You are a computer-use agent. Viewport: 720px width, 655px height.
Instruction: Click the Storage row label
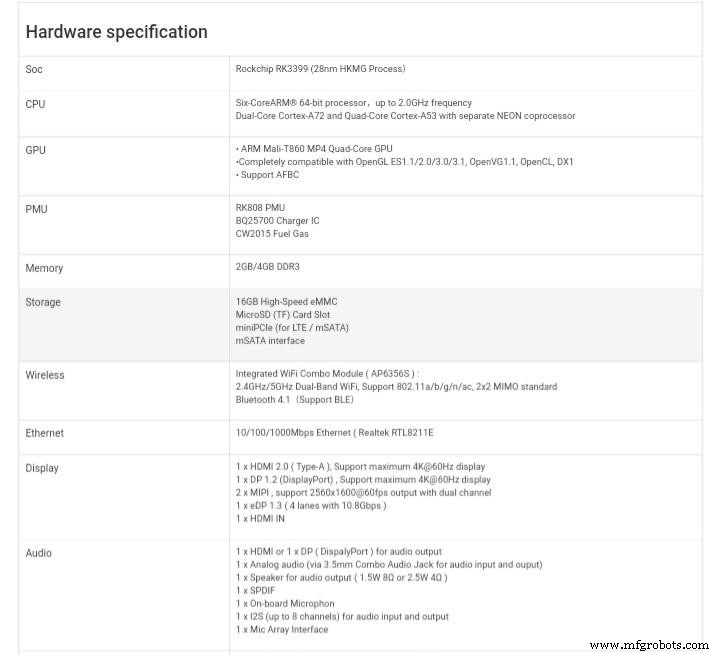[x=43, y=302]
